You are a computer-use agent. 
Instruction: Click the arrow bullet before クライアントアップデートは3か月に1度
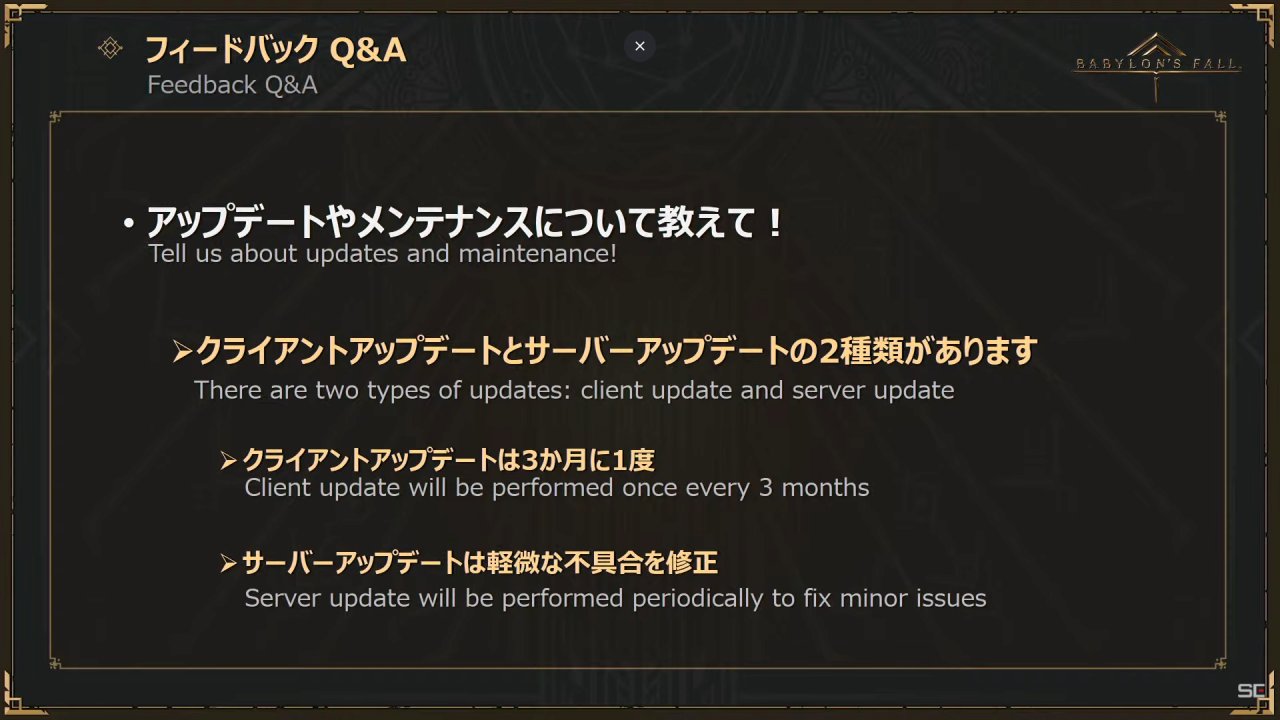[x=229, y=461]
